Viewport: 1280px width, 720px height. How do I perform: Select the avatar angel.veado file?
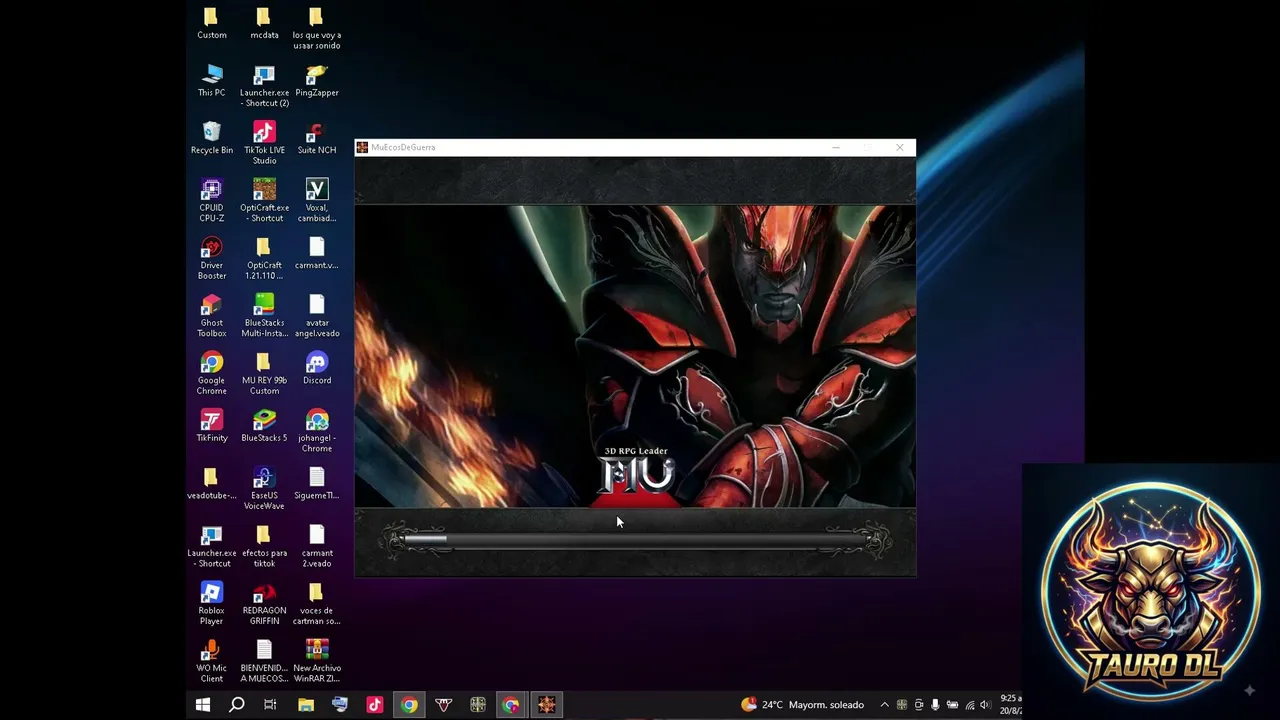[x=316, y=317]
